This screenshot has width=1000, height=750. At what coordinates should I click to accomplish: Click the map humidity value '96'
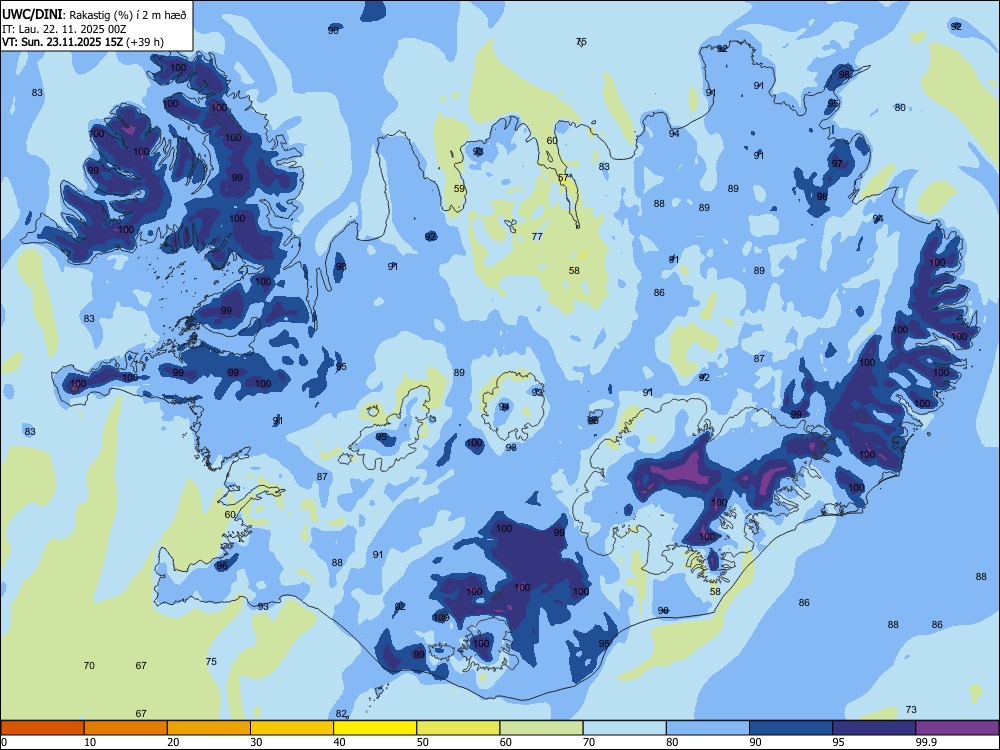[222, 566]
